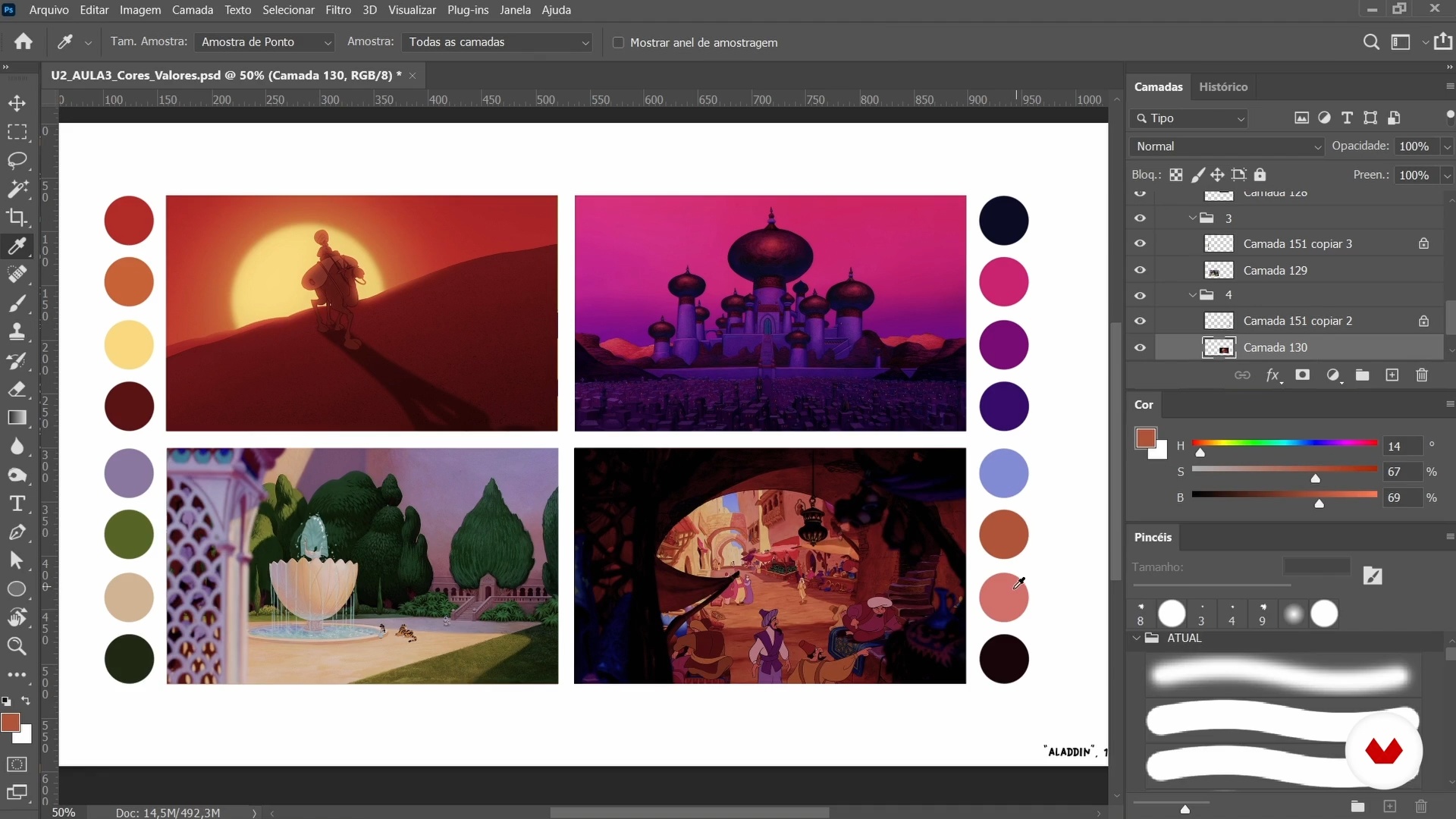
Task: Click the Home icon in options bar
Action: (x=24, y=42)
